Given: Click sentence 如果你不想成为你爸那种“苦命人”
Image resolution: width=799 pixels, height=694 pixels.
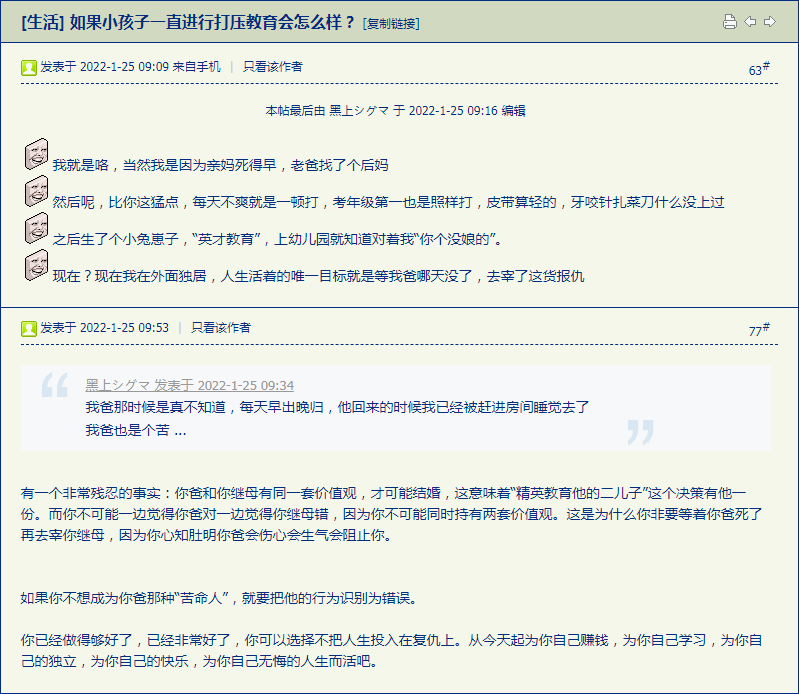Looking at the screenshot, I should [220, 598].
